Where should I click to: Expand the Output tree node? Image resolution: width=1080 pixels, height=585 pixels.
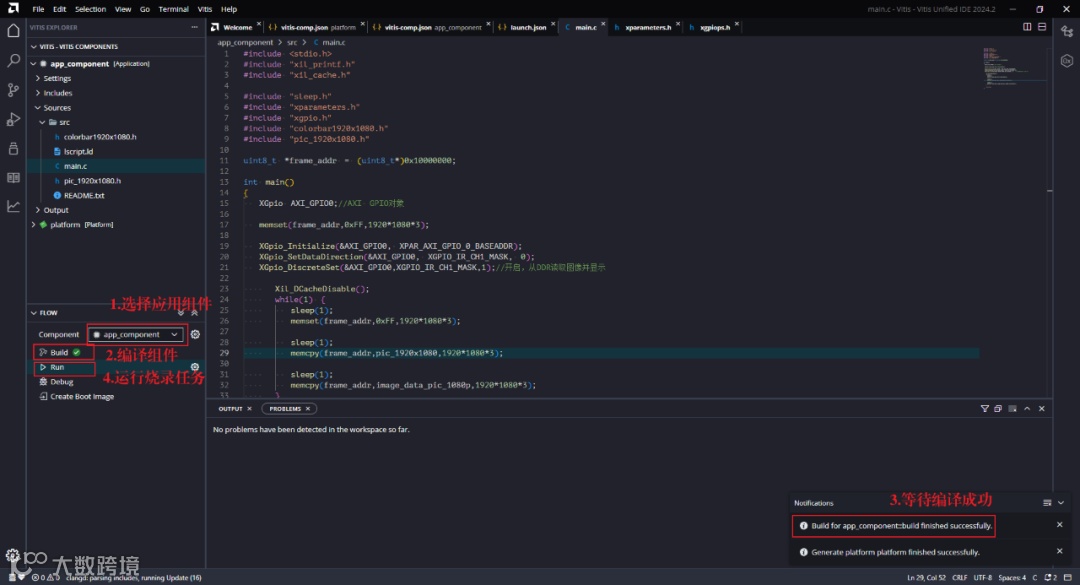(x=55, y=210)
